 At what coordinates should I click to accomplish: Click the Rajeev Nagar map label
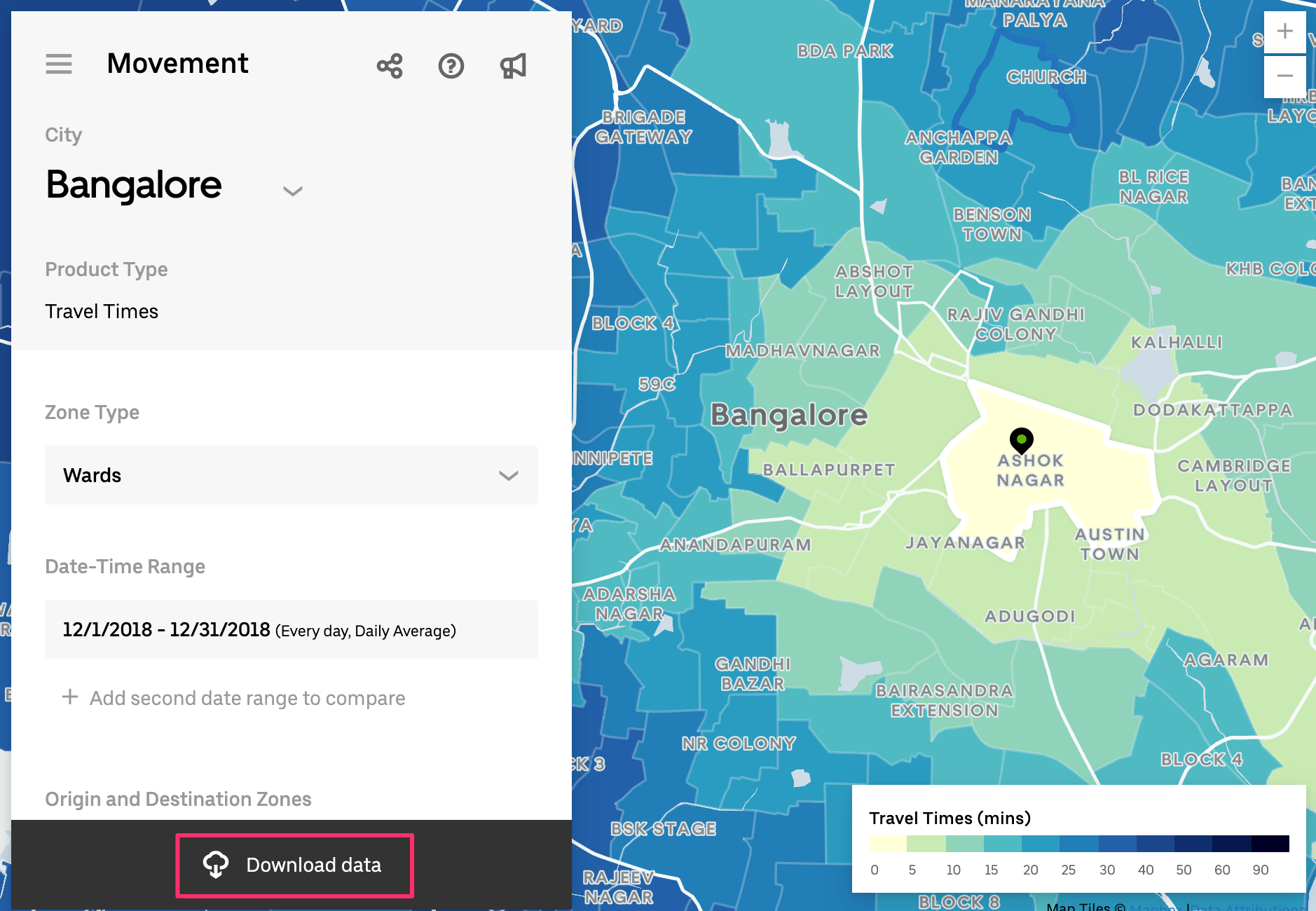tap(619, 887)
